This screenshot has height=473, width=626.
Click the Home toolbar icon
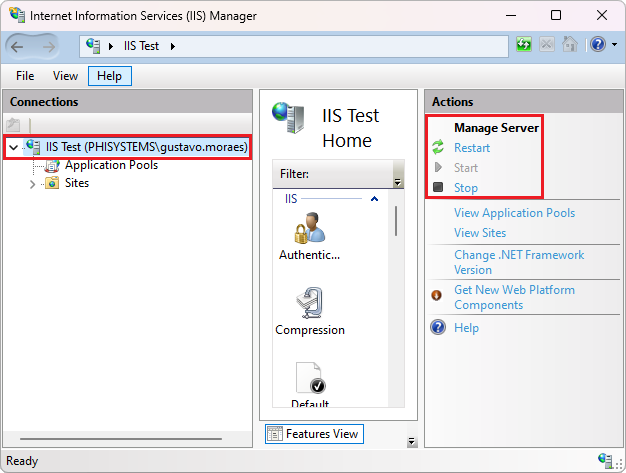coord(570,44)
